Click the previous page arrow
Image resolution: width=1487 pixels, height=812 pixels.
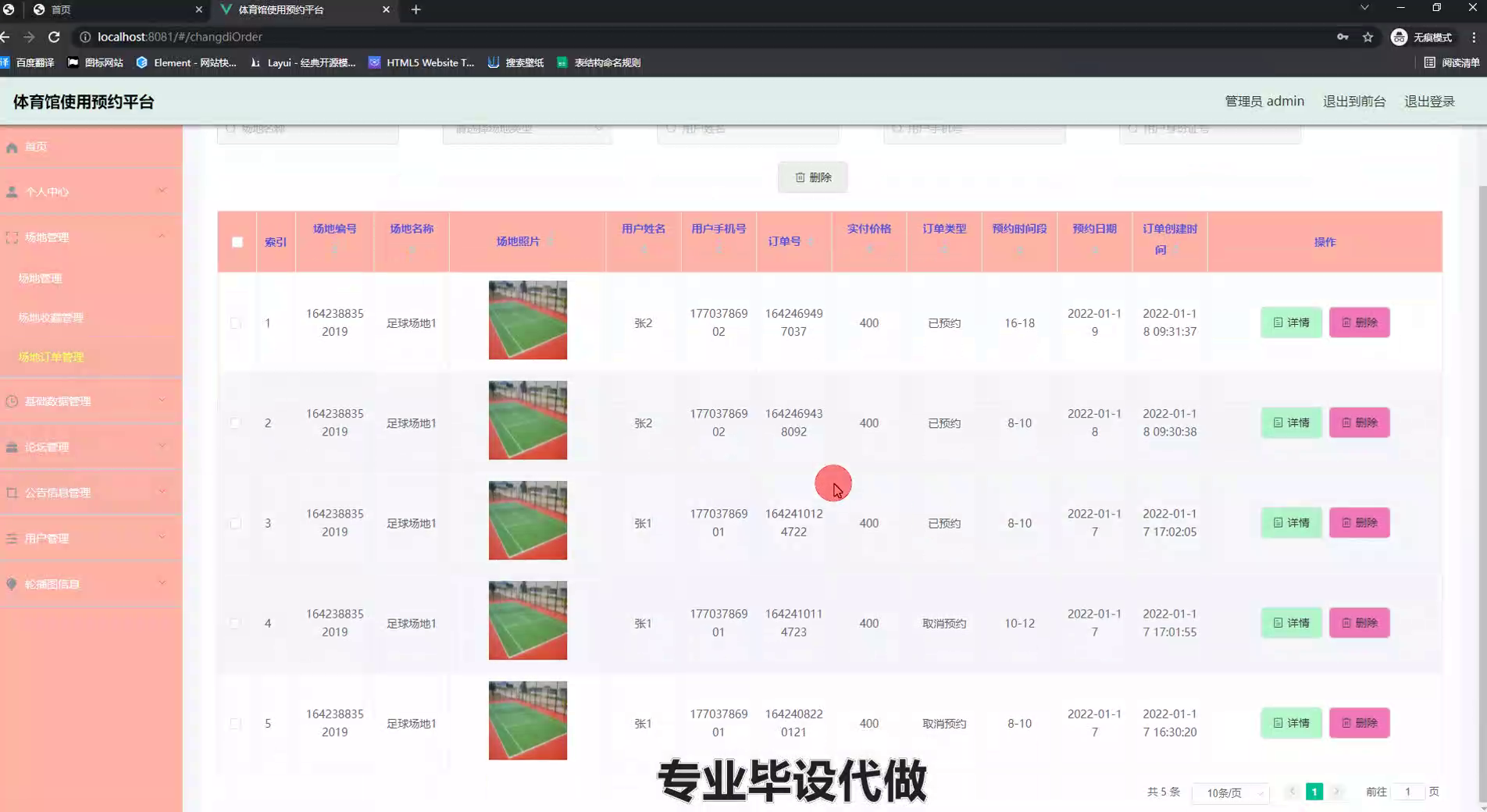(x=1293, y=792)
